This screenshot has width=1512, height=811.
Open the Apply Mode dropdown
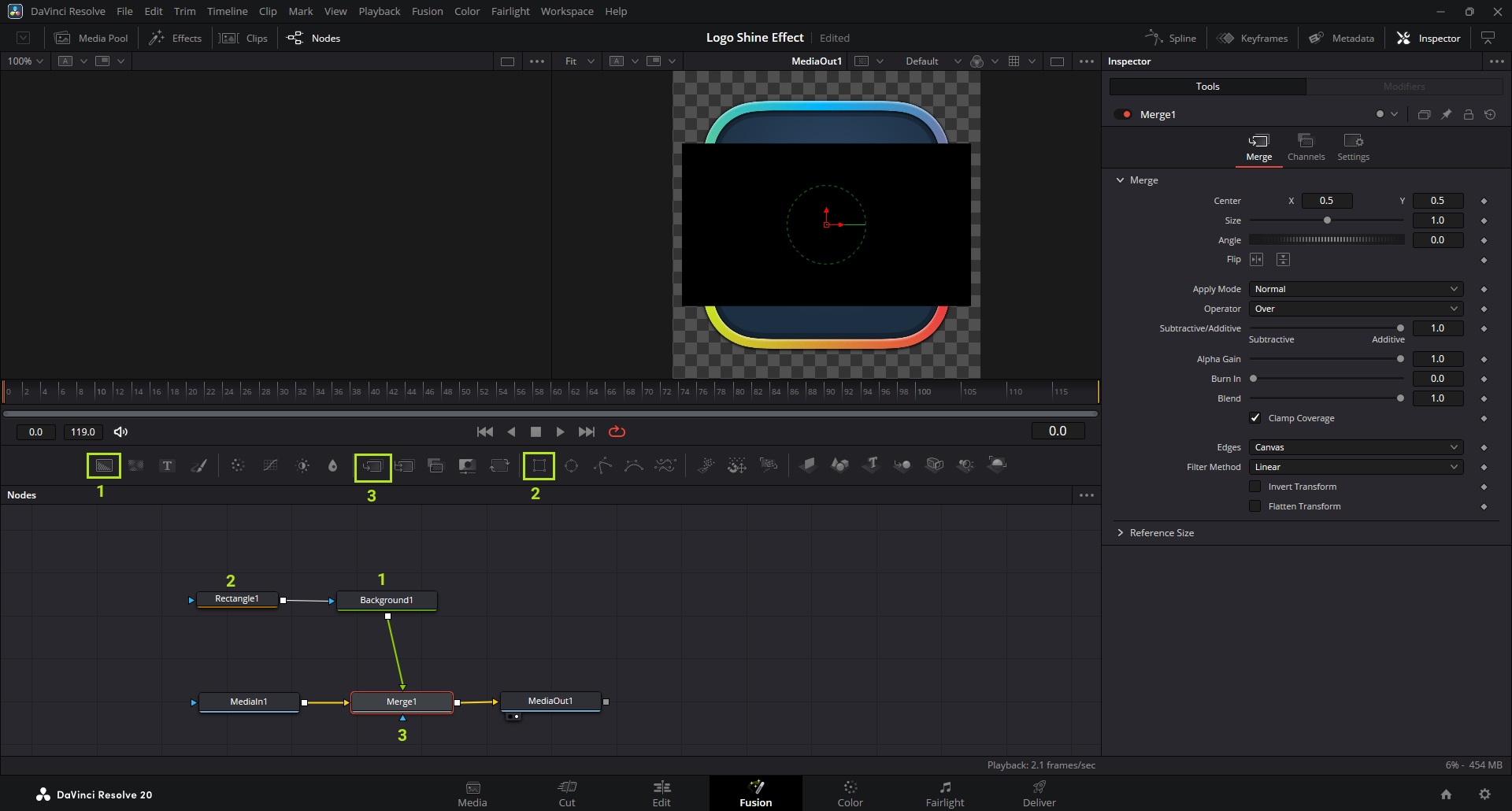pyautogui.click(x=1355, y=289)
